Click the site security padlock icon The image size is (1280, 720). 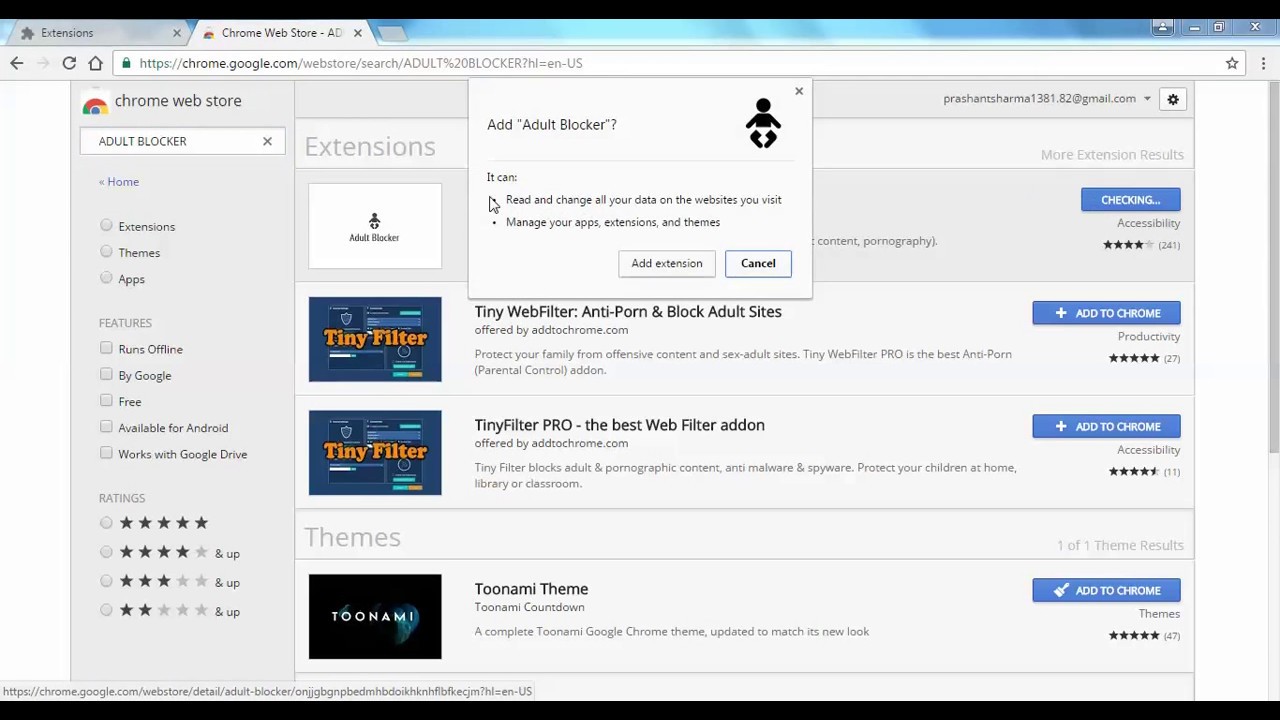click(126, 63)
